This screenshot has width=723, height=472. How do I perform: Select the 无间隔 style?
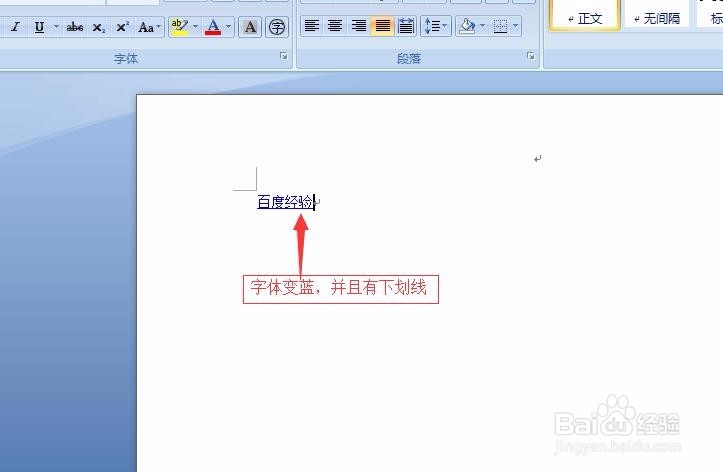click(x=657, y=16)
